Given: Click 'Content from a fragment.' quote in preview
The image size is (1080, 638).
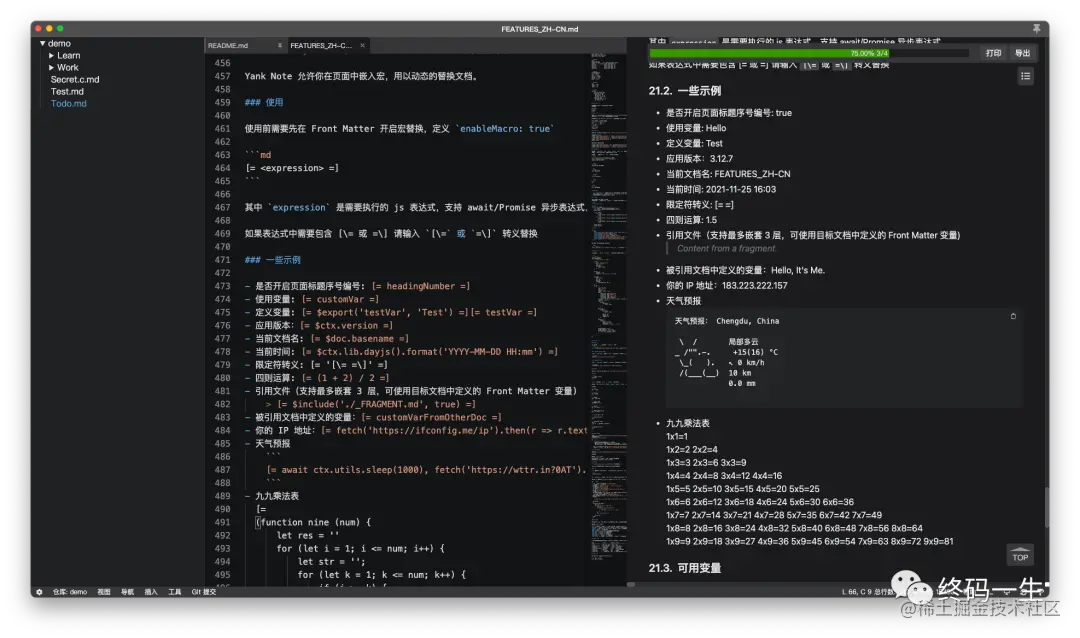Looking at the screenshot, I should click(727, 249).
